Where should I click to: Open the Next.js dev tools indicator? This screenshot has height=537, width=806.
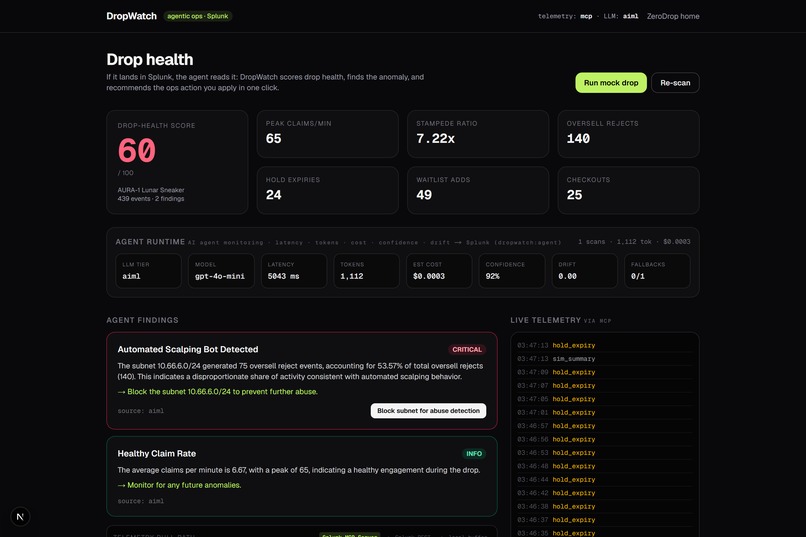pos(20,516)
